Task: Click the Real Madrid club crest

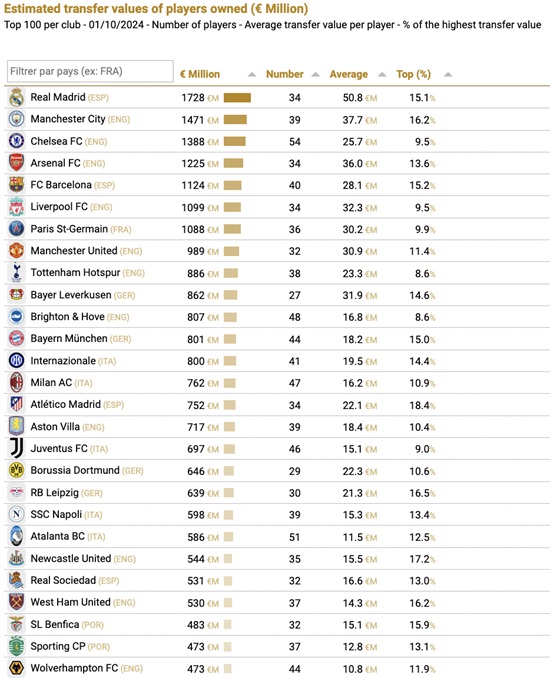Action: coord(16,97)
